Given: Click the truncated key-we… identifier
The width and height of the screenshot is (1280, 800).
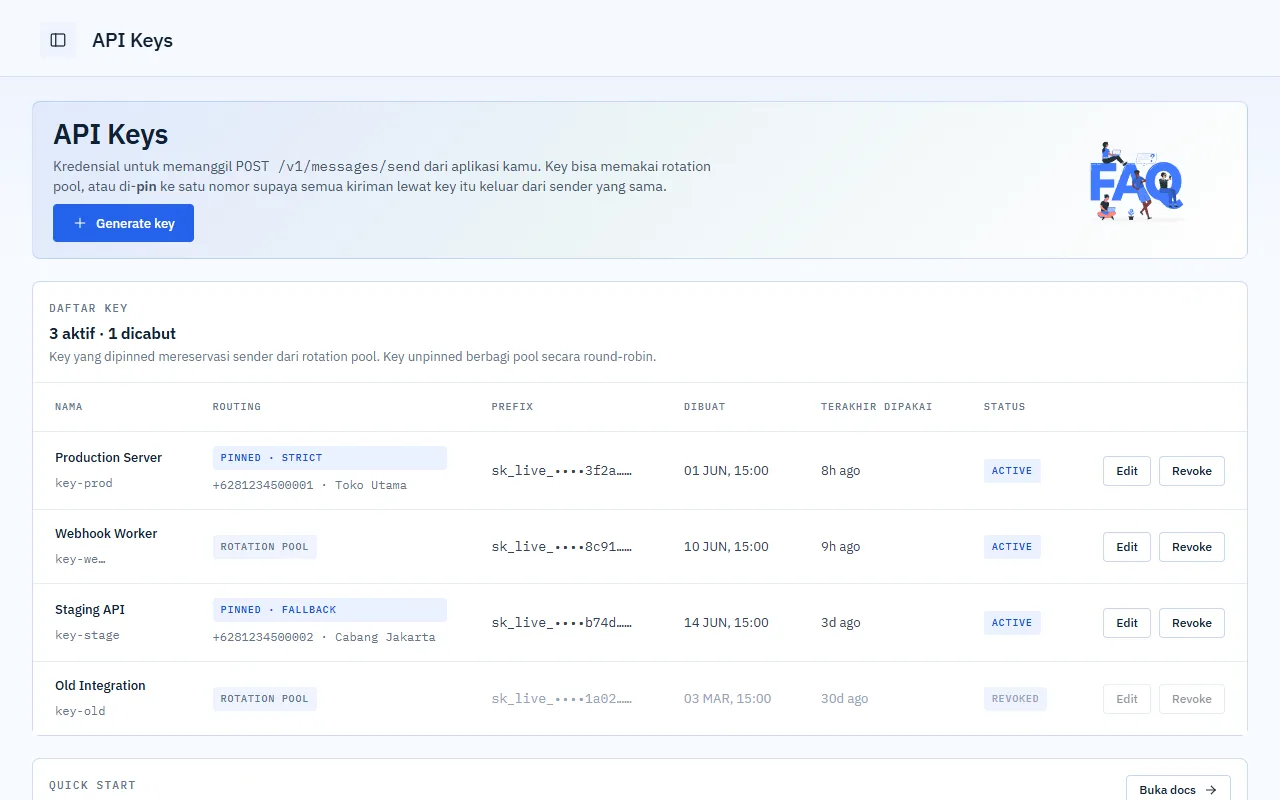Looking at the screenshot, I should pyautogui.click(x=80, y=559).
